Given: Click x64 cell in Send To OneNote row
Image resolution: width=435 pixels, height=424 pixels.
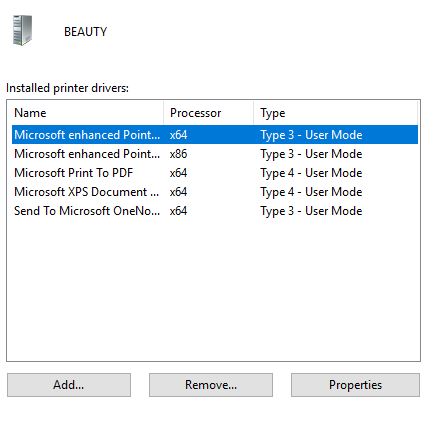Looking at the screenshot, I should (178, 211).
